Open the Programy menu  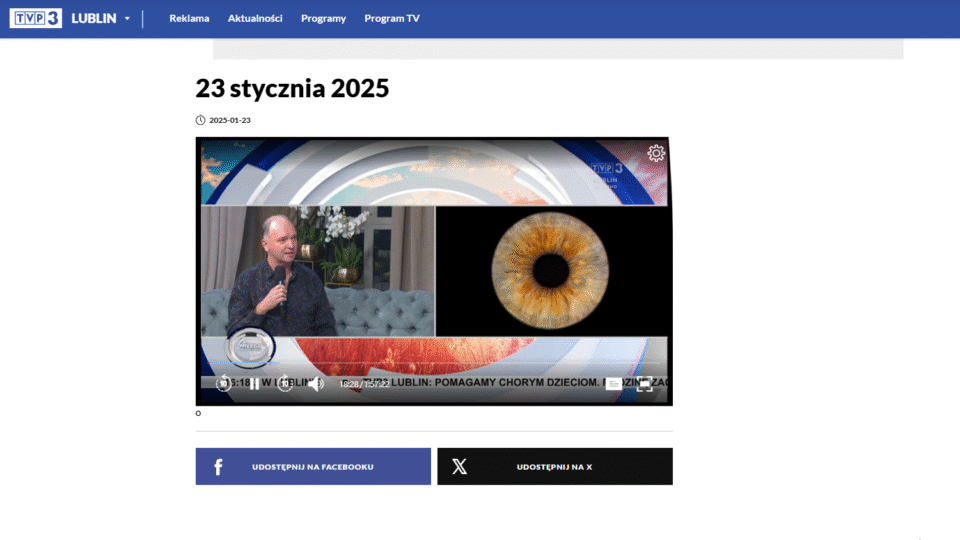point(323,19)
